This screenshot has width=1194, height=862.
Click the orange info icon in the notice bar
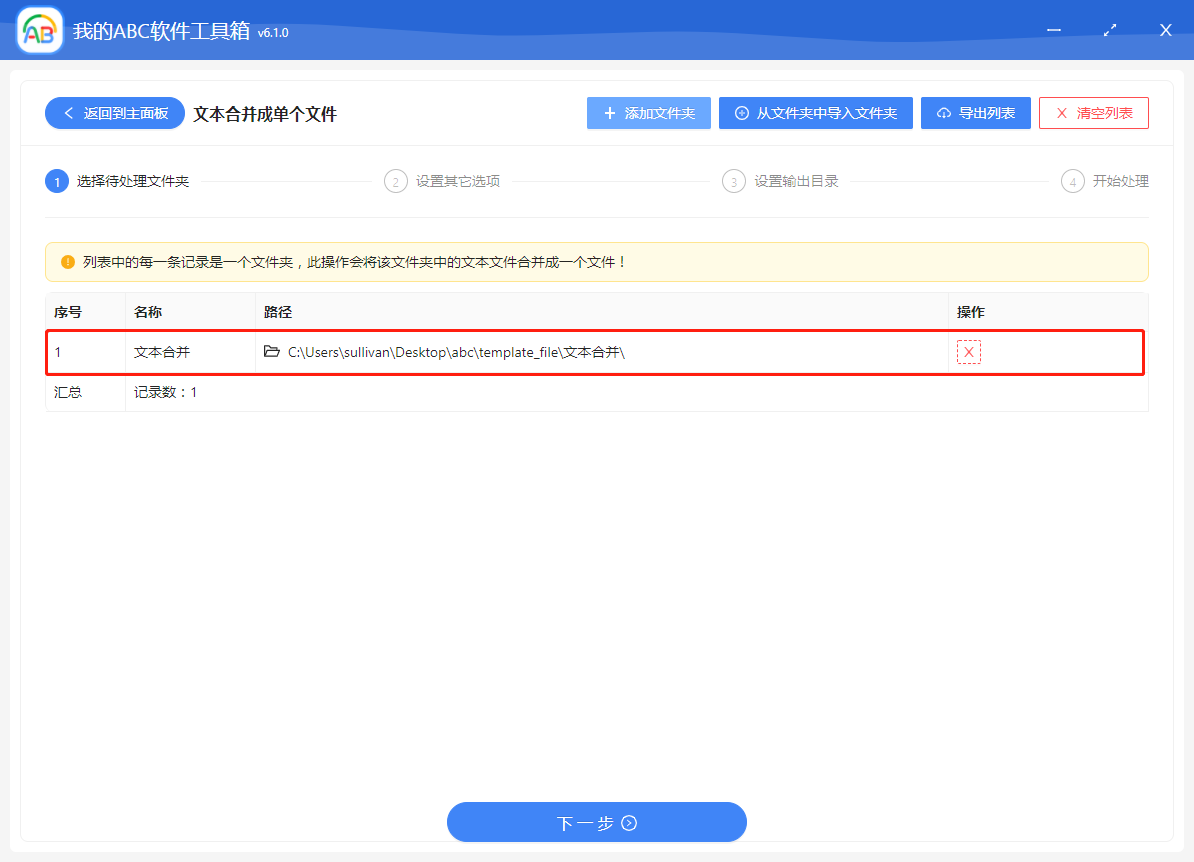point(68,262)
